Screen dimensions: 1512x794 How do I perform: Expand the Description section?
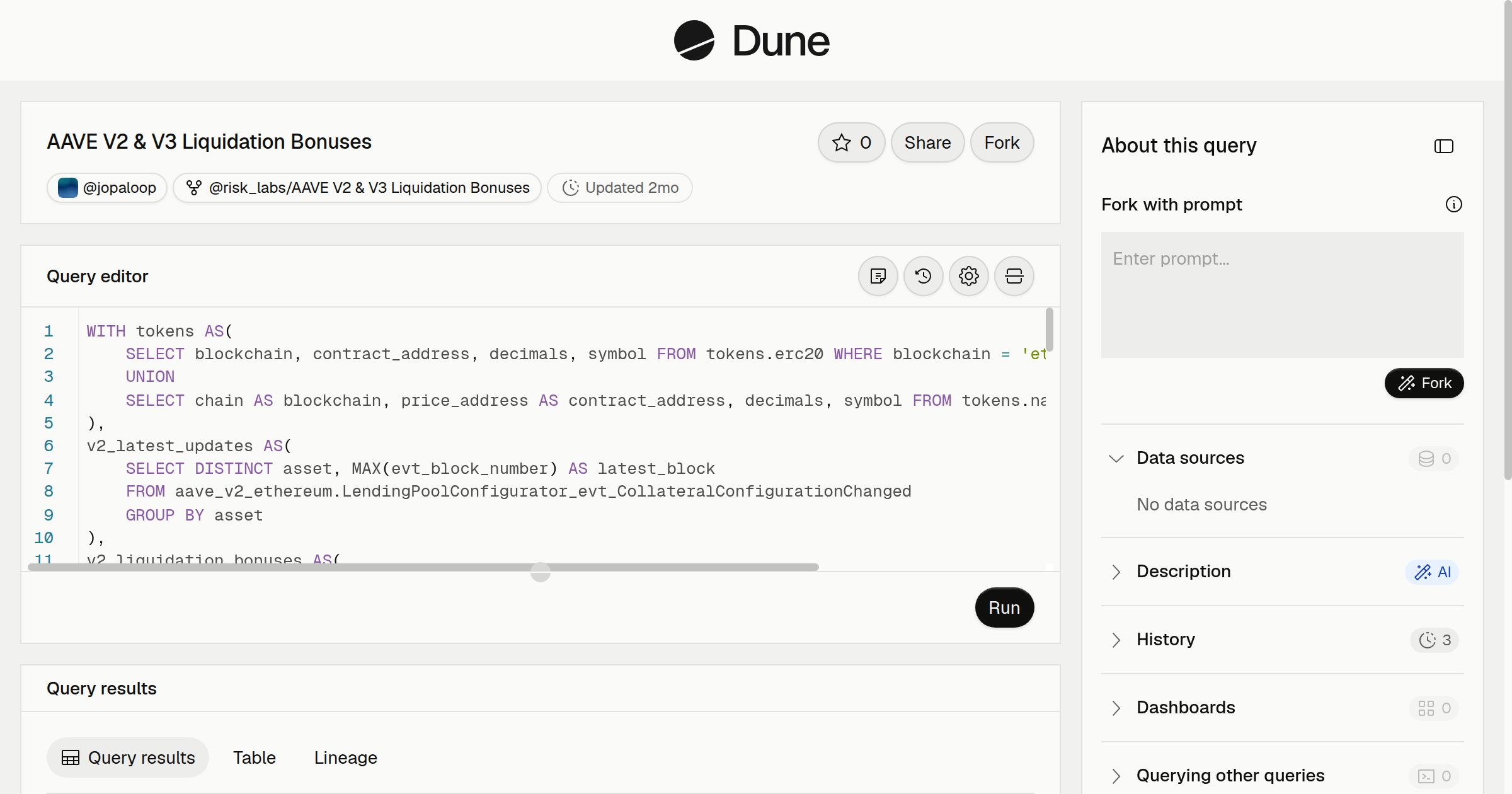pyautogui.click(x=1116, y=572)
